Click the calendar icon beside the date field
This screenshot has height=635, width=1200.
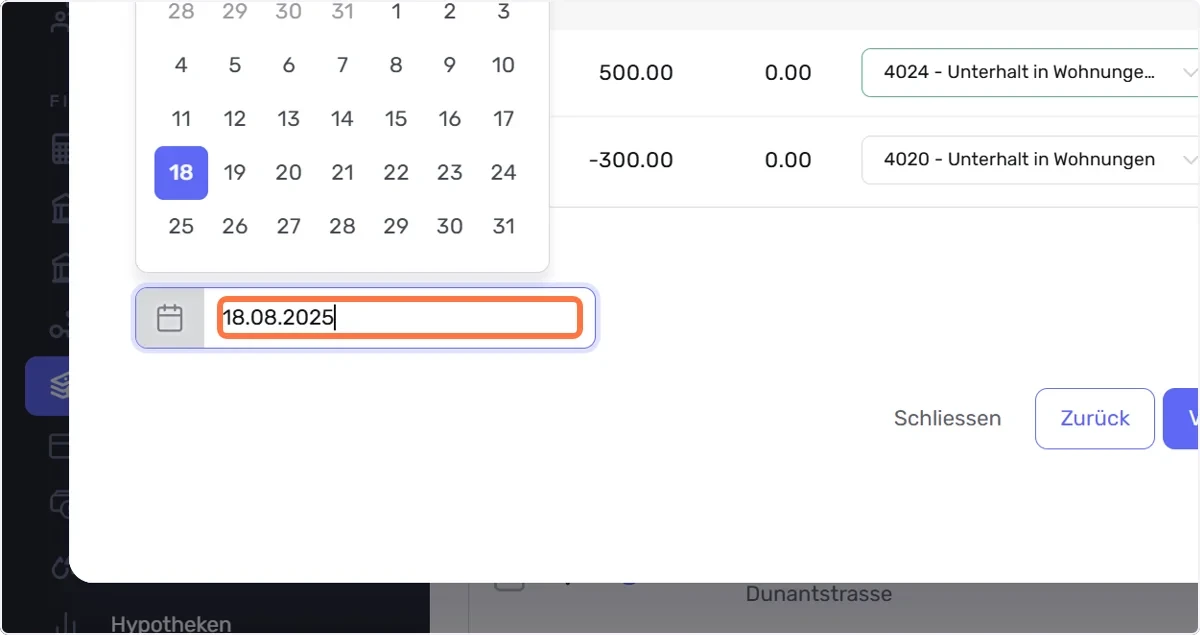click(x=170, y=319)
